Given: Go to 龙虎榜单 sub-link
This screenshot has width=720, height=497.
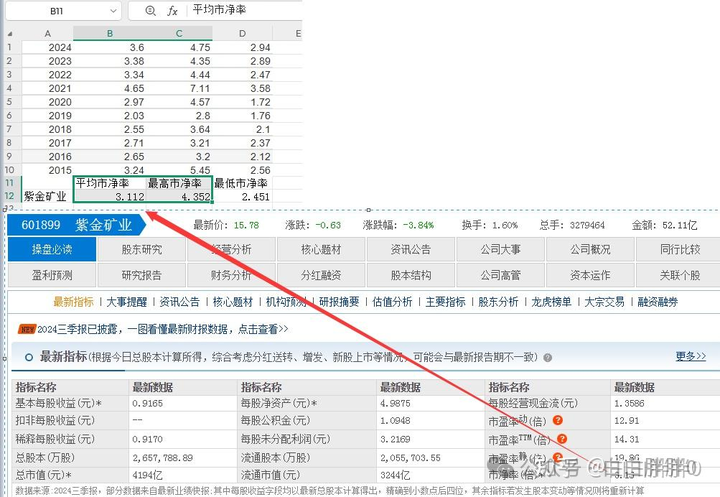Looking at the screenshot, I should [551, 302].
